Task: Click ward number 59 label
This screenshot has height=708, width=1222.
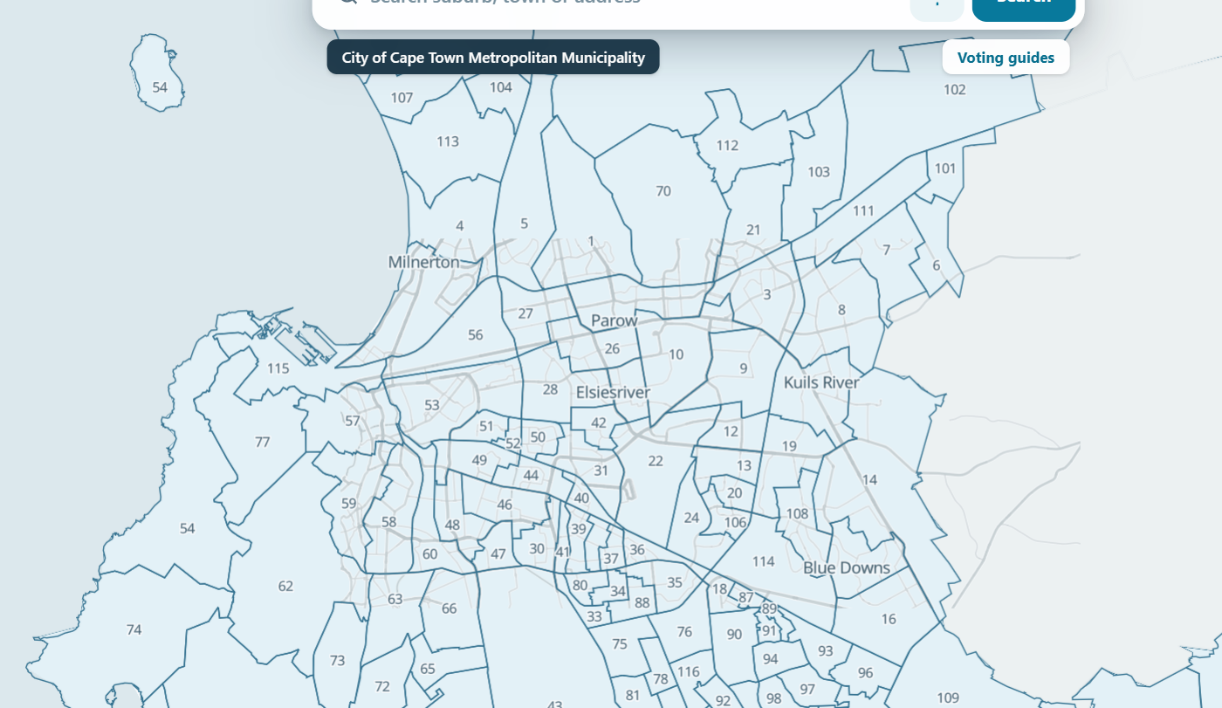Action: [x=348, y=504]
